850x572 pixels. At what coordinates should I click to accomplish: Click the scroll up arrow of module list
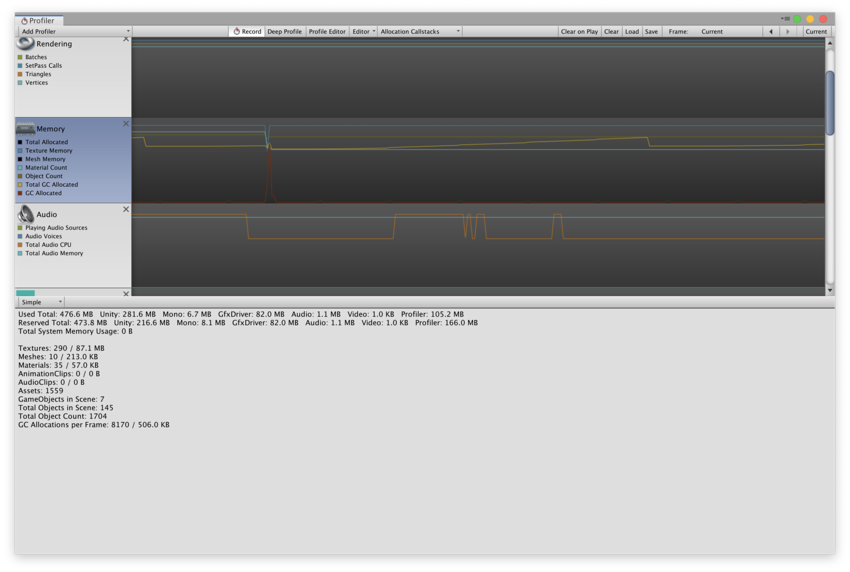click(829, 42)
